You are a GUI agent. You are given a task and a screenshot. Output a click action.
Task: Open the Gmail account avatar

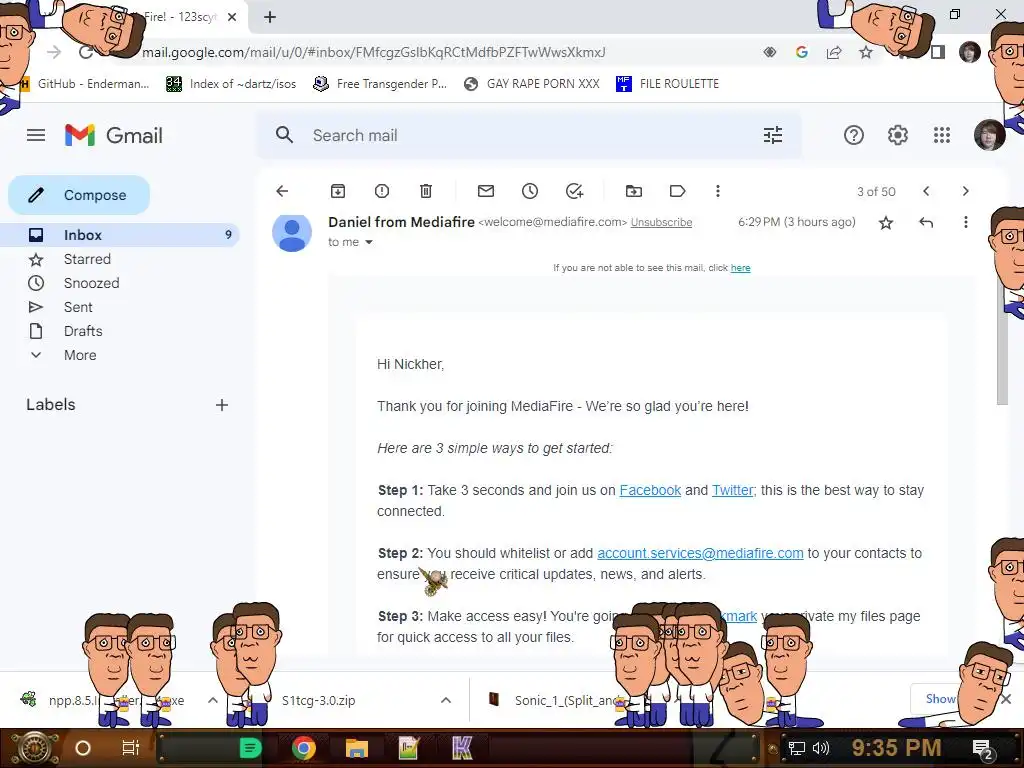989,135
